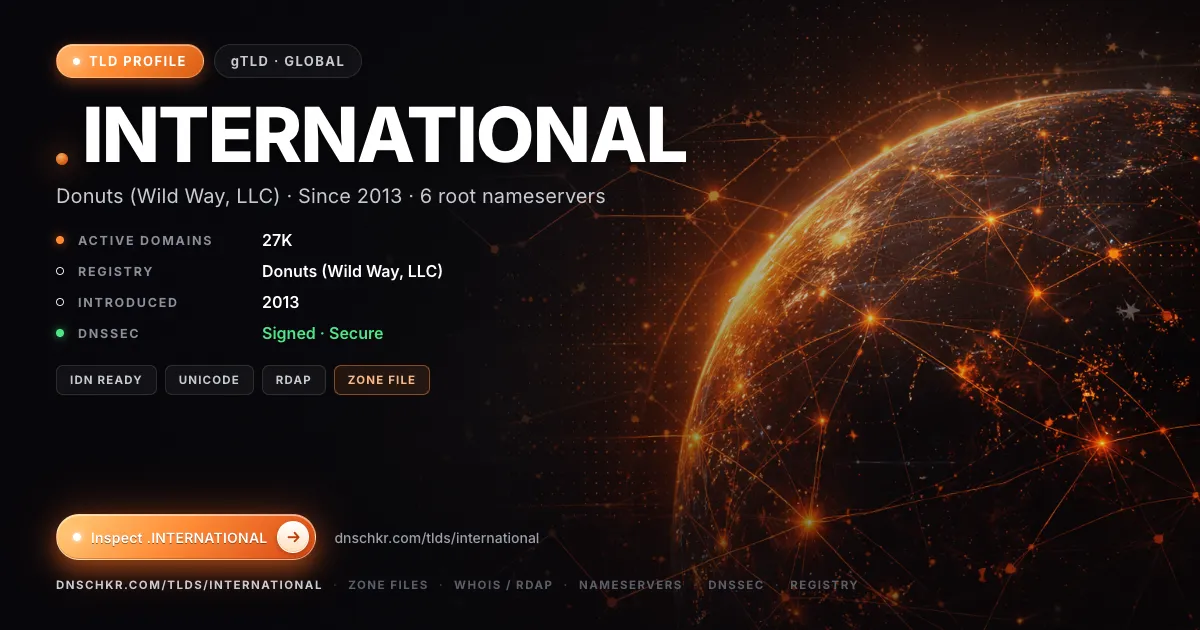Go to NAMESERVERS in footer
Viewport: 1200px width, 630px height.
pos(630,585)
